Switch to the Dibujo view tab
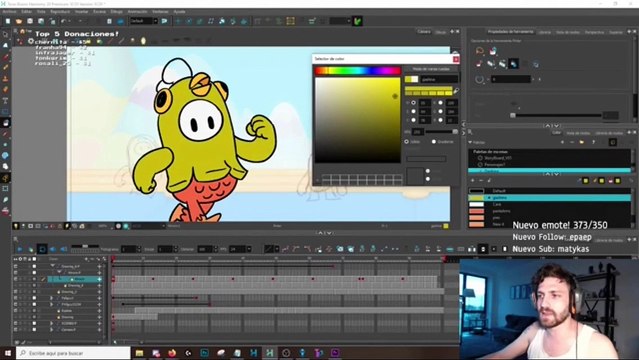This screenshot has width=639, height=360. click(x=441, y=32)
